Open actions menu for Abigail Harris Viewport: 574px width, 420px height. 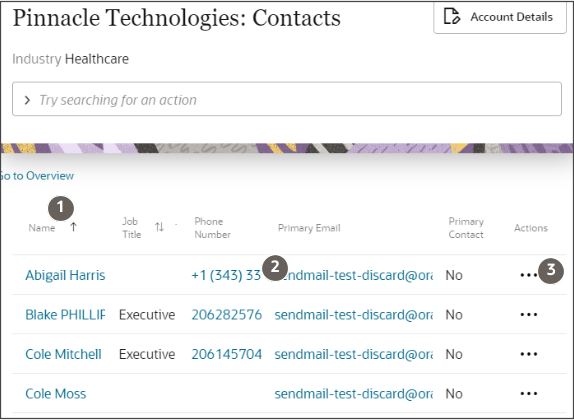[x=529, y=275]
